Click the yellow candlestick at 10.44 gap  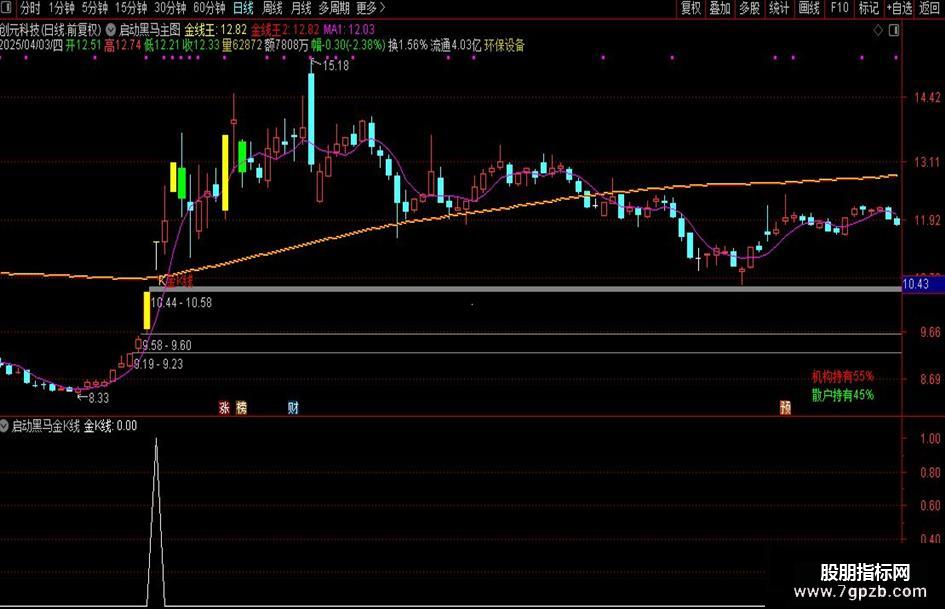pyautogui.click(x=146, y=311)
